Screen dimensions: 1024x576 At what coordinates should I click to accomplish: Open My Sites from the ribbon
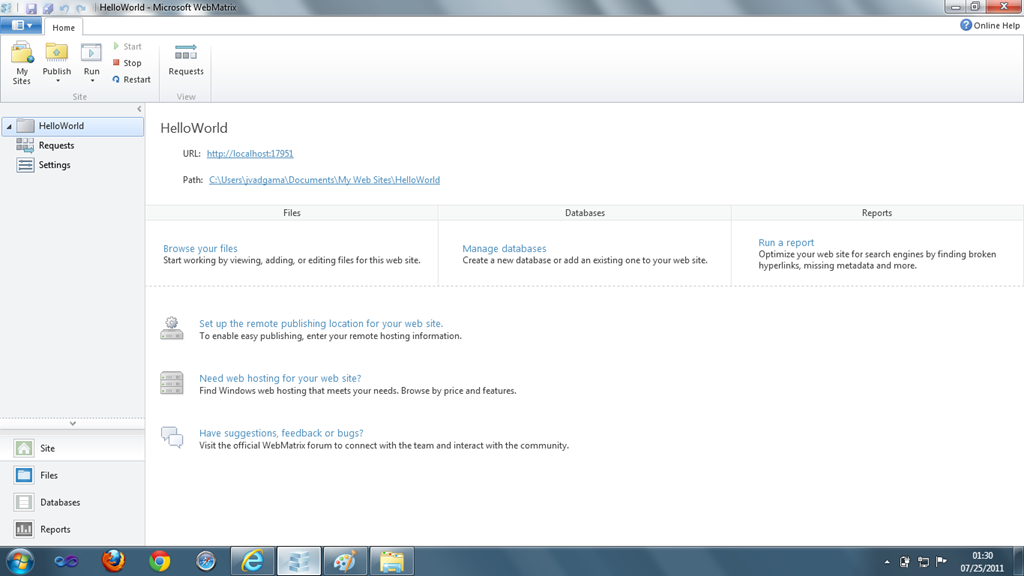[22, 63]
